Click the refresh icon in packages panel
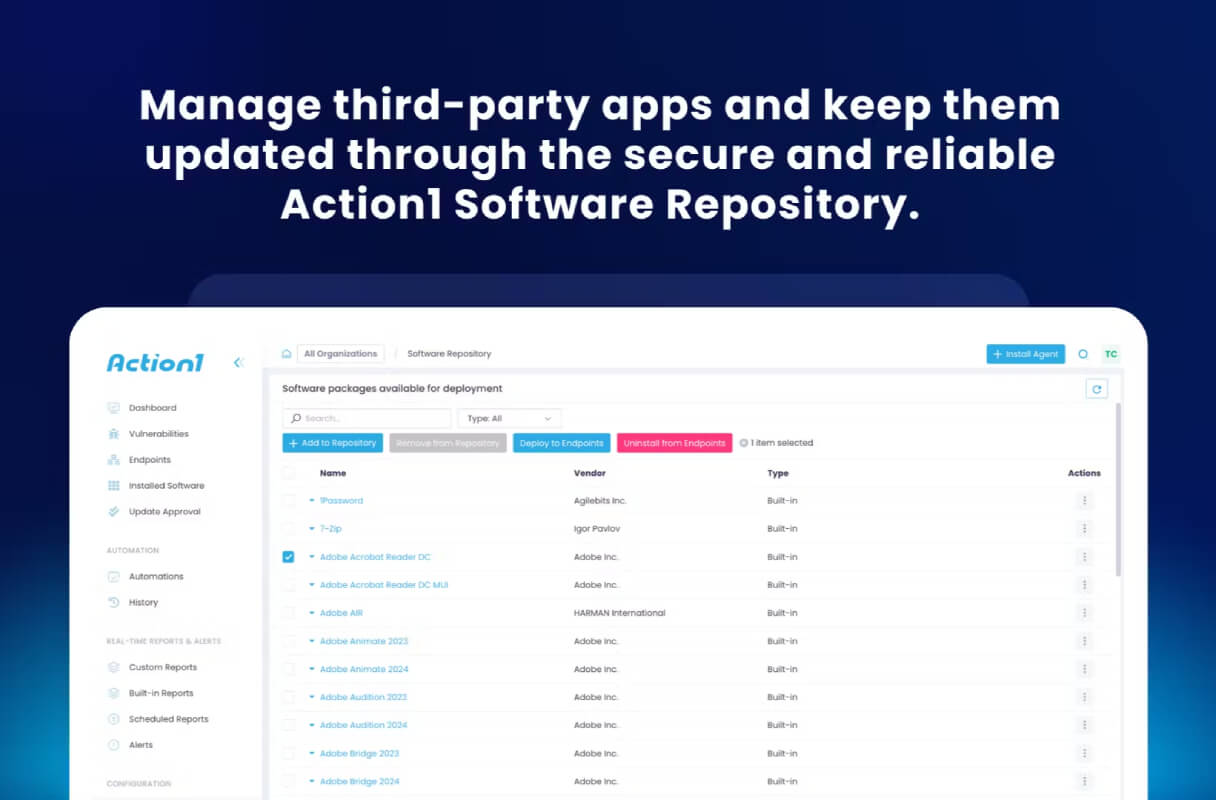The image size is (1216, 800). [1096, 389]
